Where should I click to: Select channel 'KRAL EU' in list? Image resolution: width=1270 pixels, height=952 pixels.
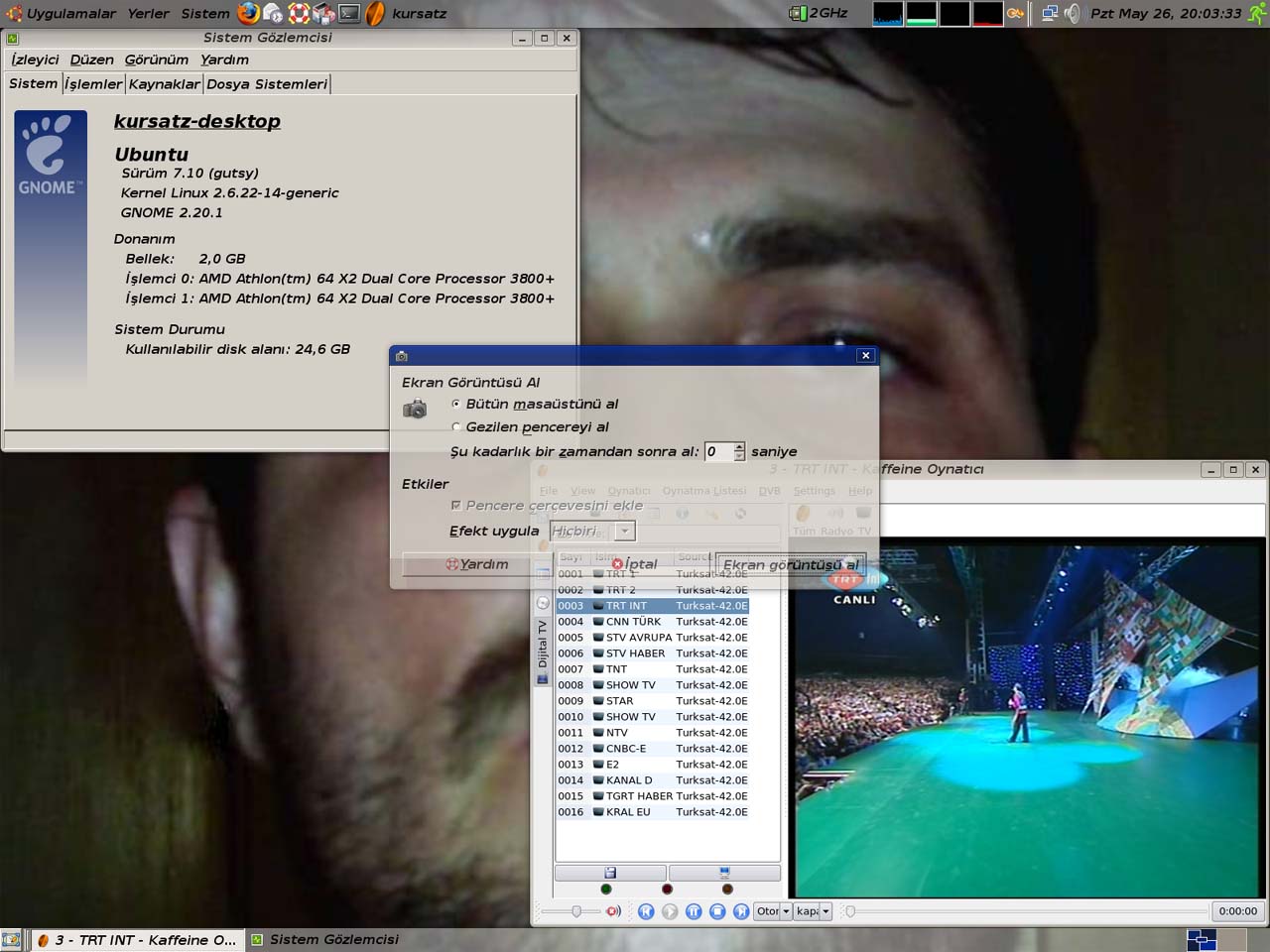653,812
